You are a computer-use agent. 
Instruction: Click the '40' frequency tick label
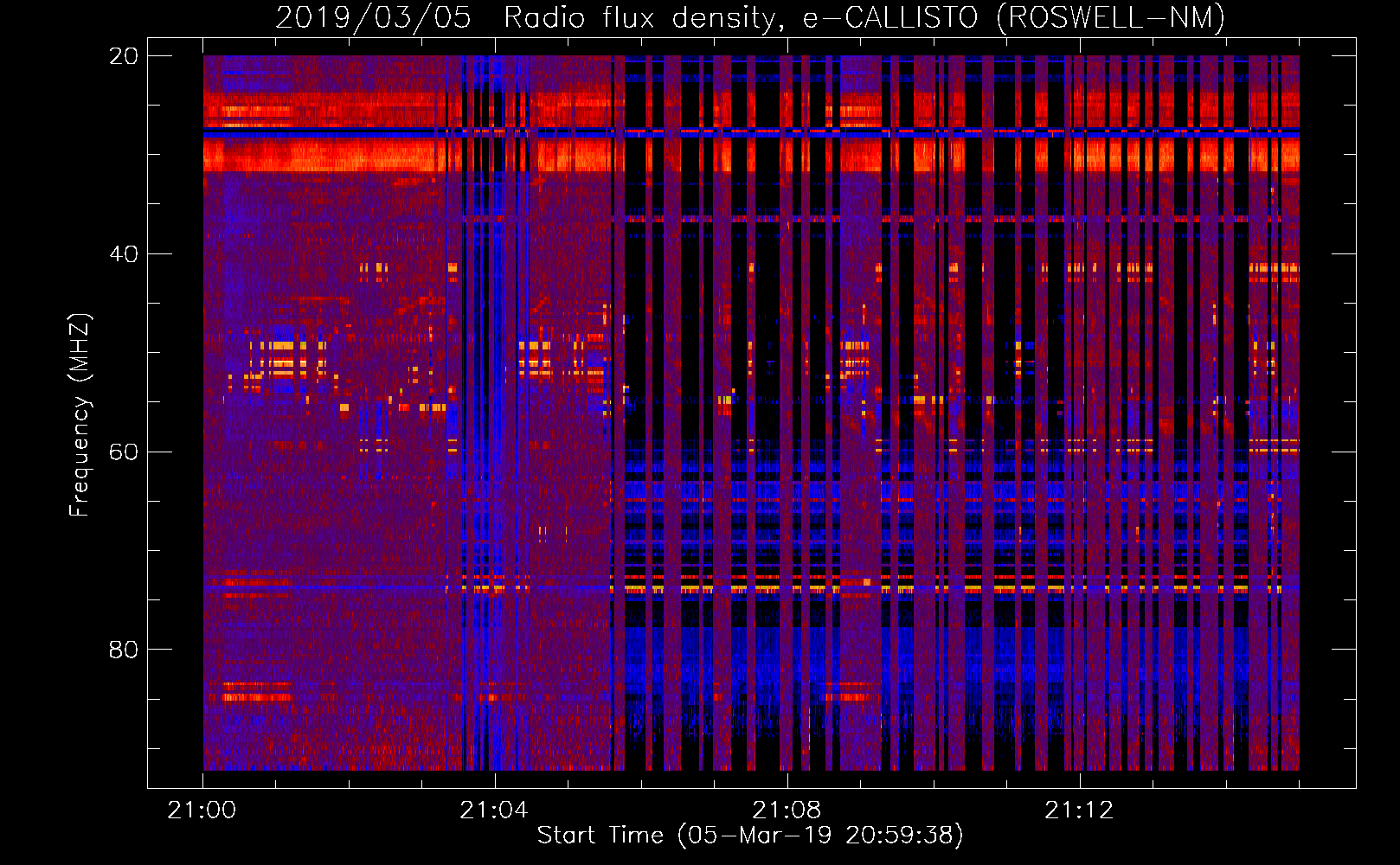(x=124, y=254)
